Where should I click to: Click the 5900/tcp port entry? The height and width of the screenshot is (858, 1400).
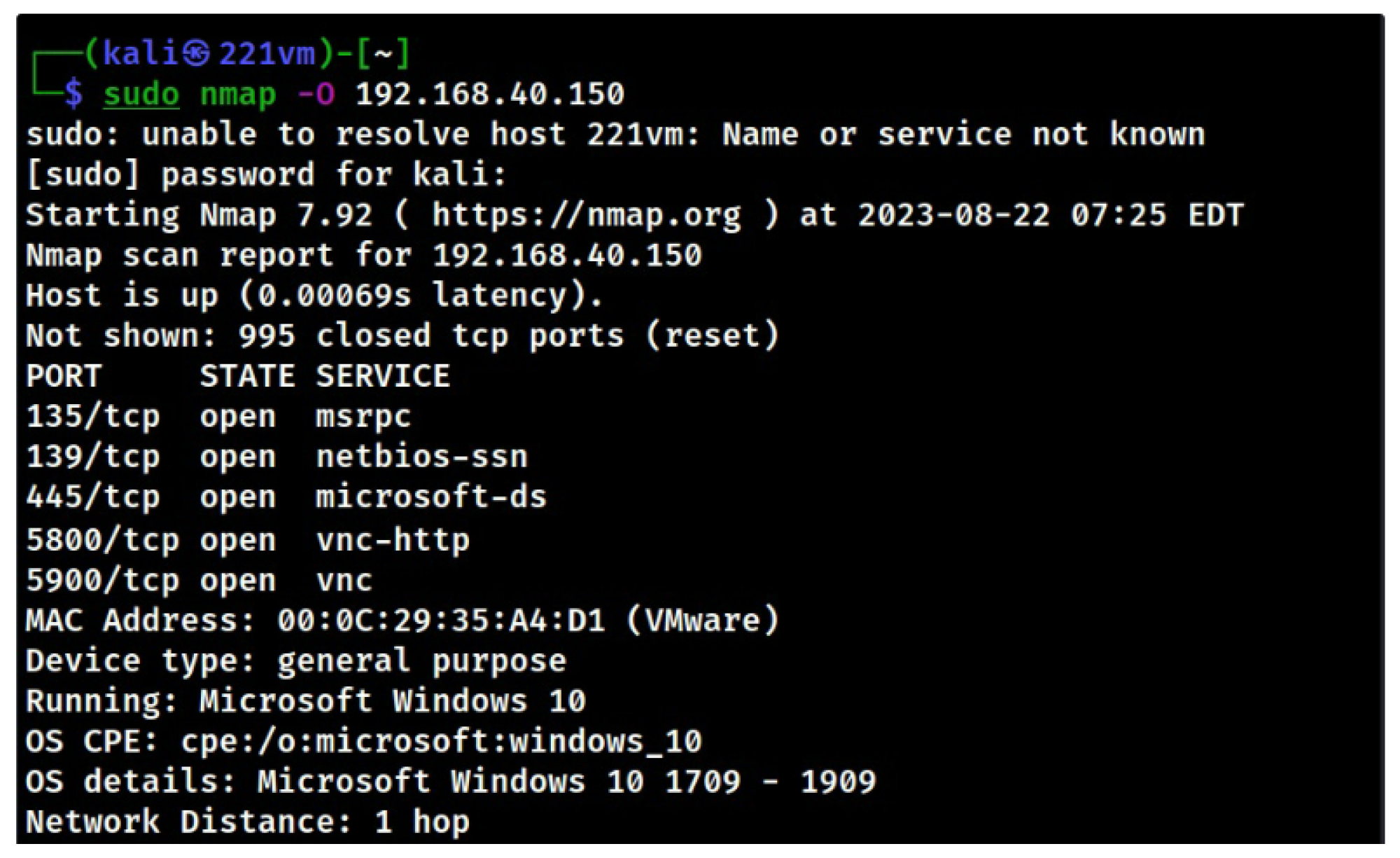pyautogui.click(x=102, y=581)
